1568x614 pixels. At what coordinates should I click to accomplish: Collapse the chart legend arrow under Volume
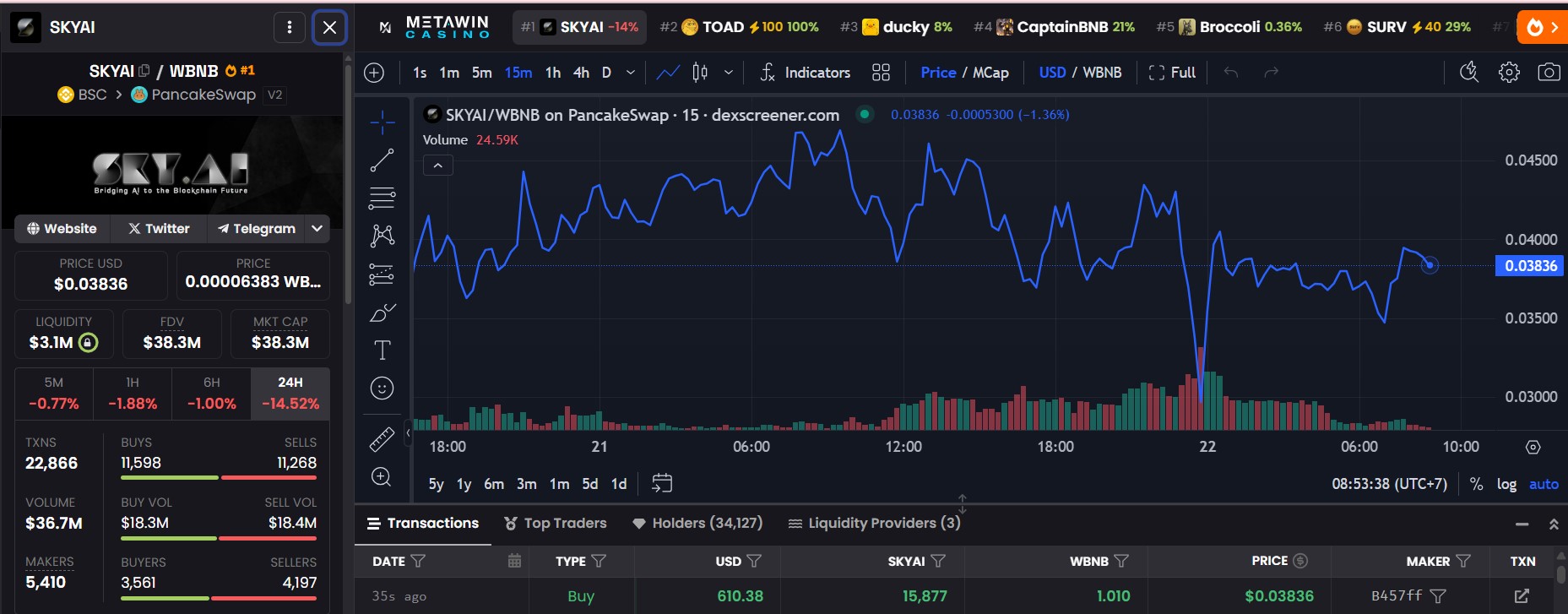pyautogui.click(x=437, y=166)
